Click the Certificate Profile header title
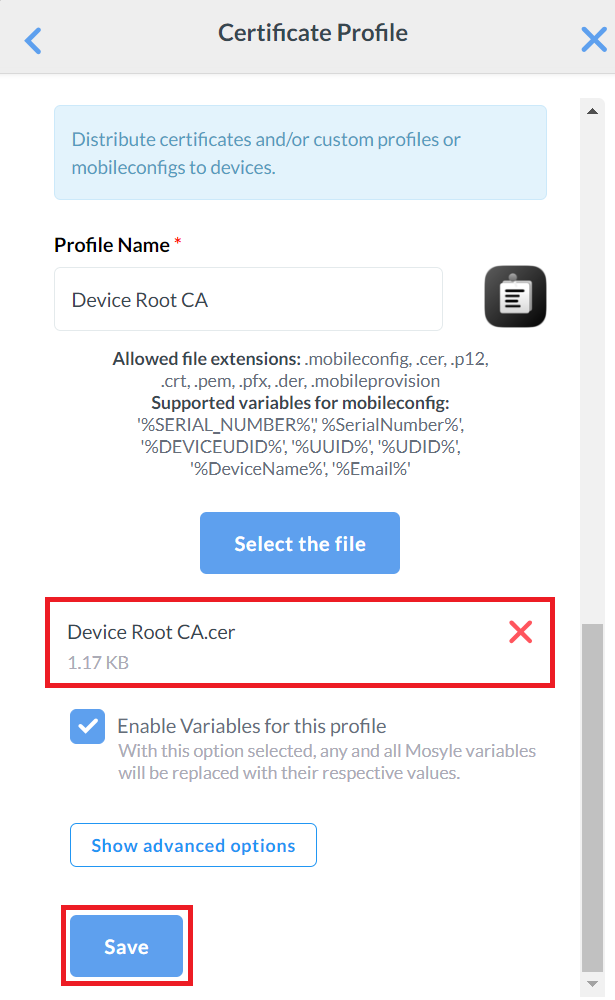615x1000 pixels. tap(313, 33)
